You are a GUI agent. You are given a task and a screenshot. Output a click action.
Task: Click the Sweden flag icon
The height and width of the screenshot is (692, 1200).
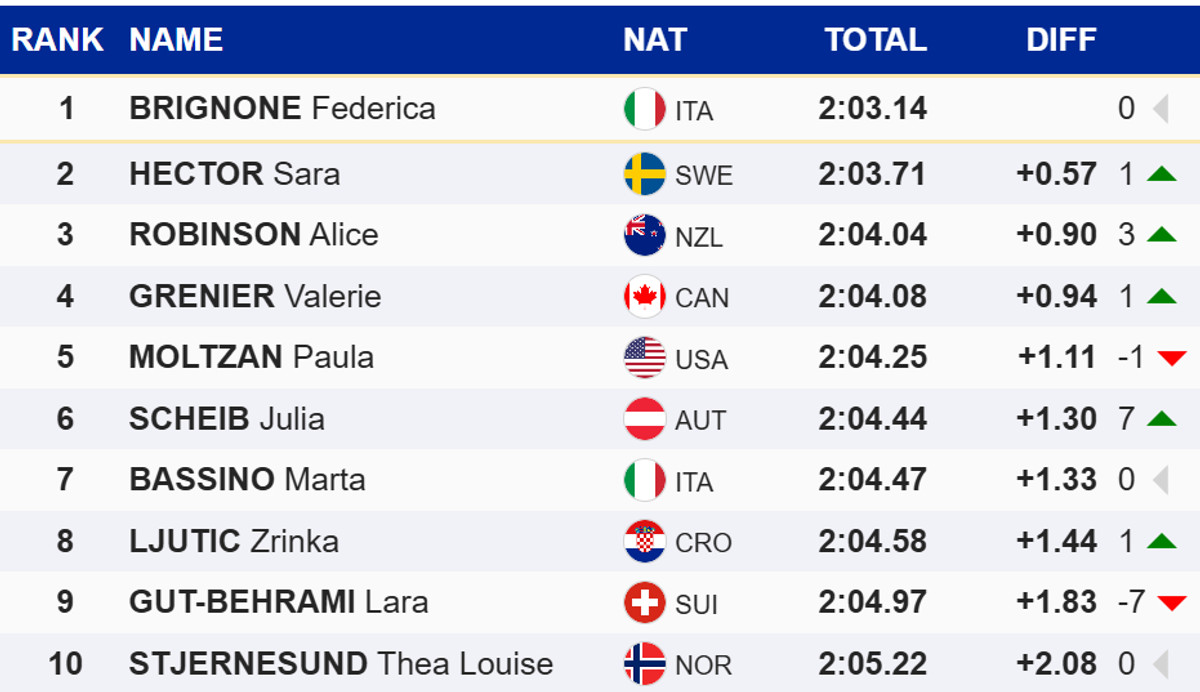click(x=644, y=174)
